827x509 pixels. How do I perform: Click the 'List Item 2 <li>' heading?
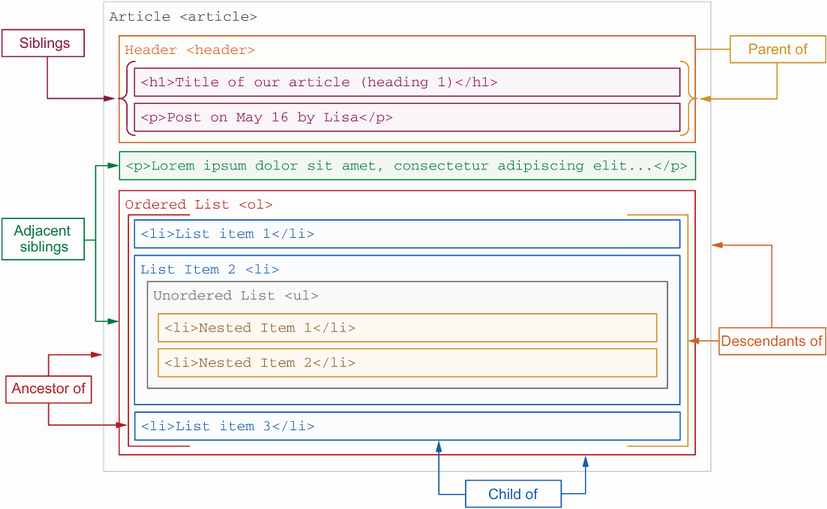210,269
